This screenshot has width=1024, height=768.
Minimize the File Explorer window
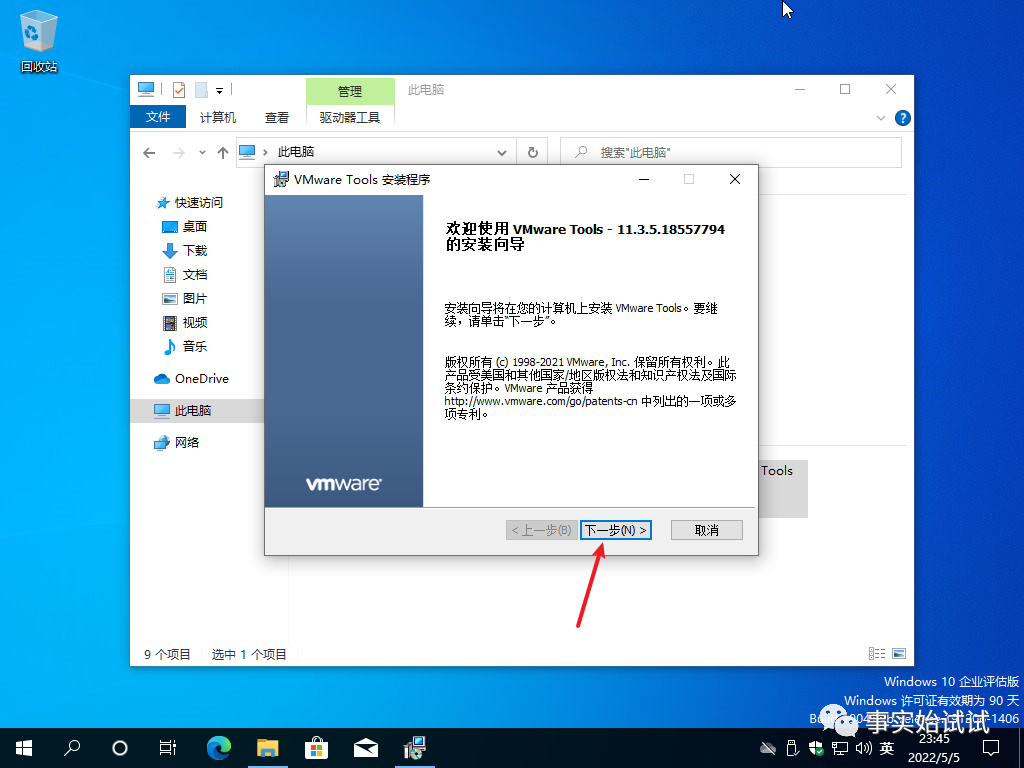[800, 89]
